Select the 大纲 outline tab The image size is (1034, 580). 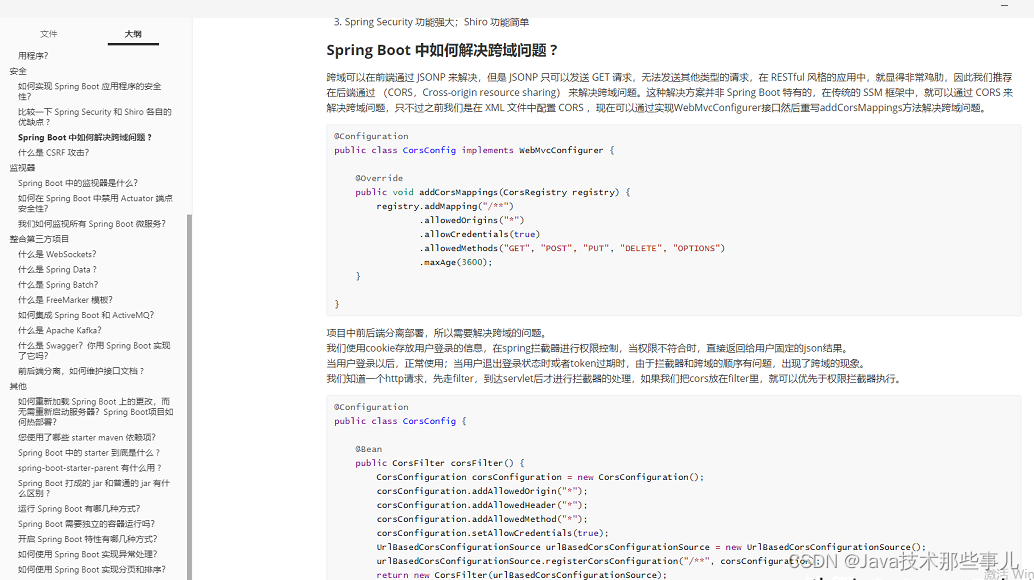pyautogui.click(x=133, y=34)
